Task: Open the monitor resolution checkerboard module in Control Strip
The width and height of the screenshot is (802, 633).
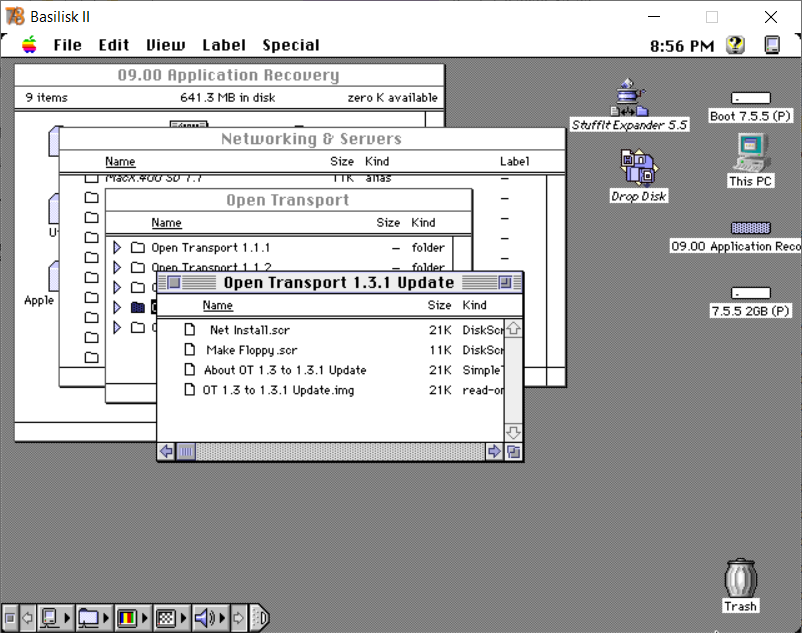Action: 171,618
